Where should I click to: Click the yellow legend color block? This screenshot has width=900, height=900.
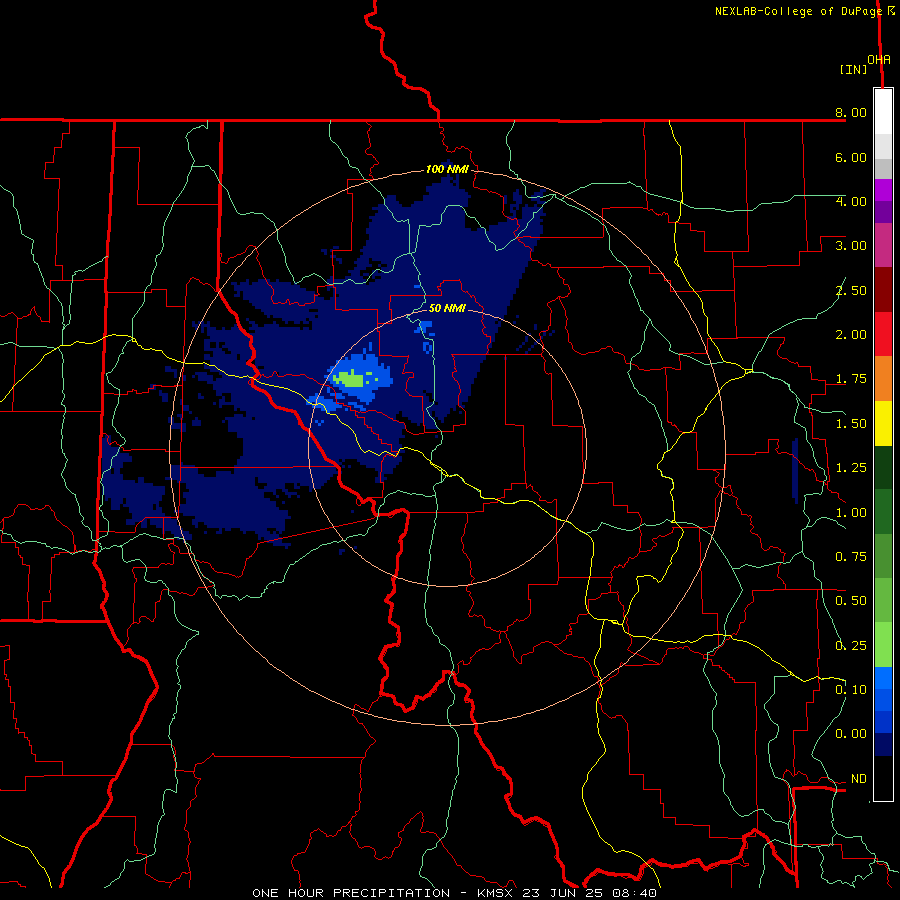[883, 423]
